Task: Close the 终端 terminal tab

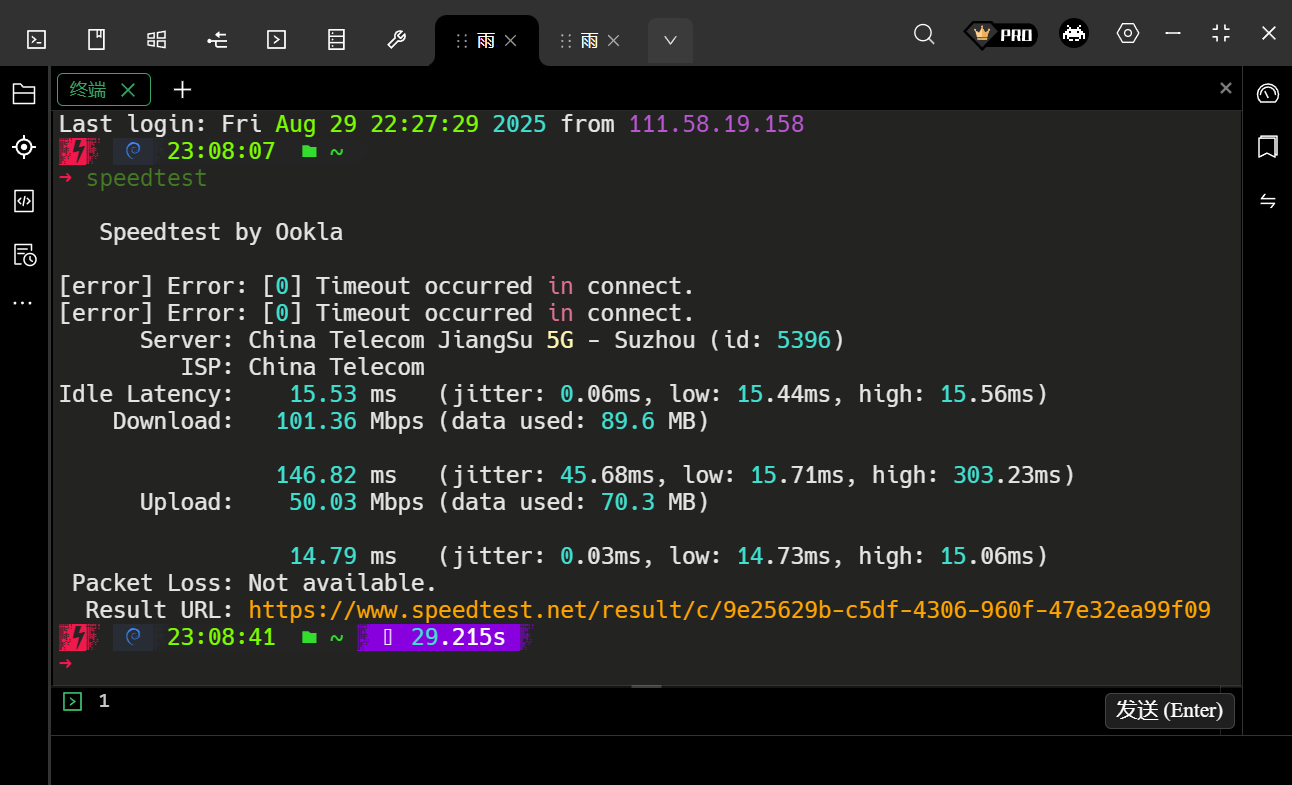Action: [x=128, y=90]
